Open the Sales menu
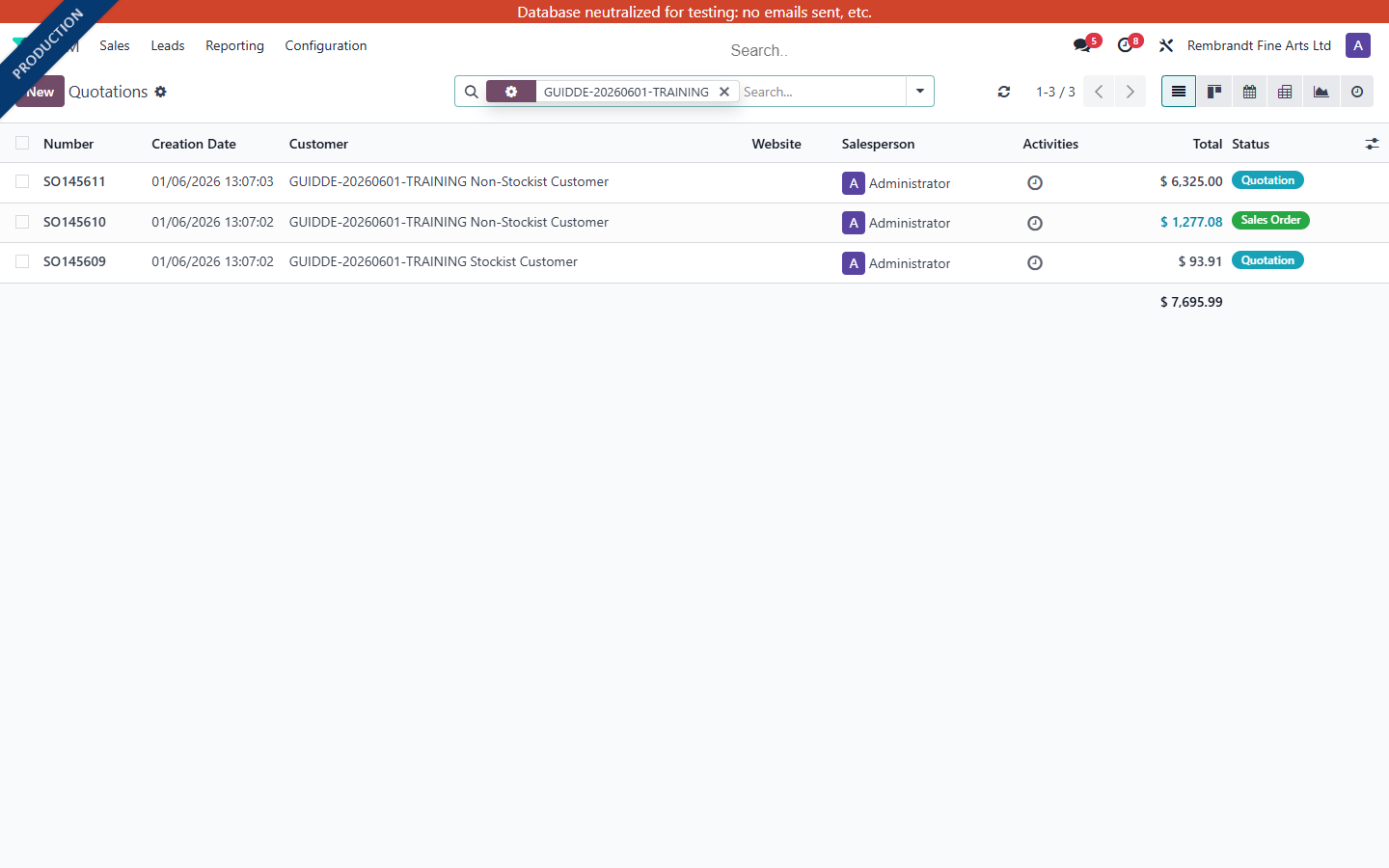 (115, 45)
